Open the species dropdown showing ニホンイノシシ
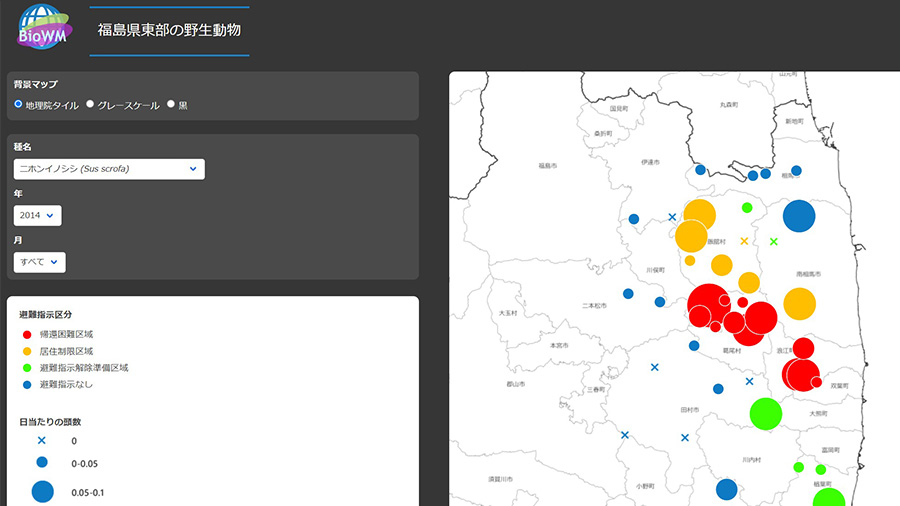This screenshot has width=900, height=506. click(x=109, y=169)
